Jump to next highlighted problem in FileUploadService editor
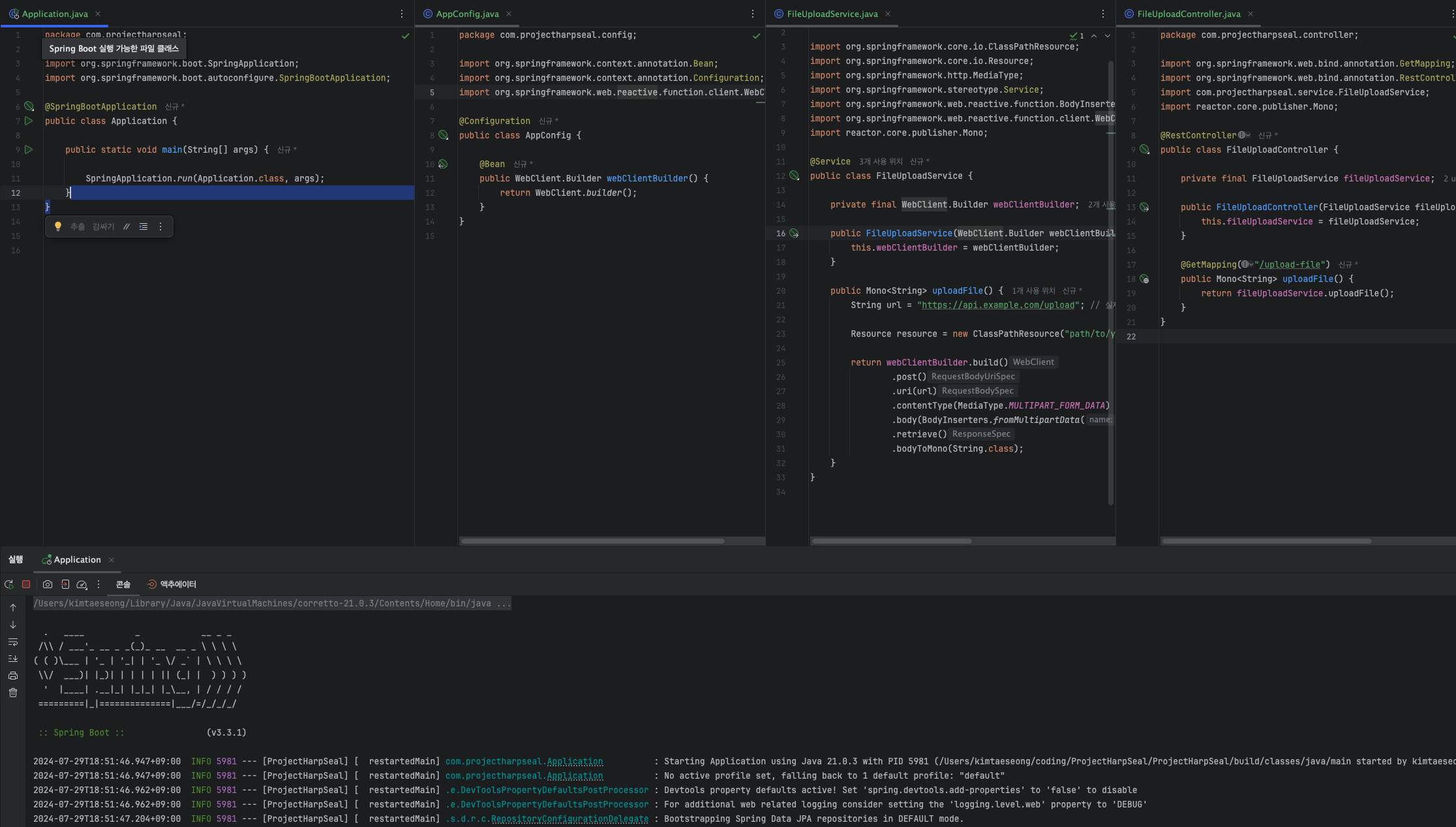Image resolution: width=1456 pixels, height=827 pixels. pyautogui.click(x=1108, y=36)
